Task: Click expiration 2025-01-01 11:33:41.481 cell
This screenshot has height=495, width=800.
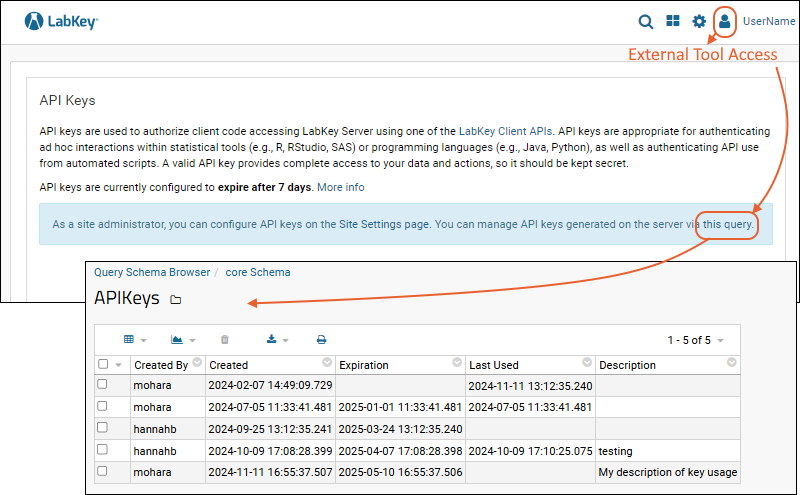Action: [401, 407]
